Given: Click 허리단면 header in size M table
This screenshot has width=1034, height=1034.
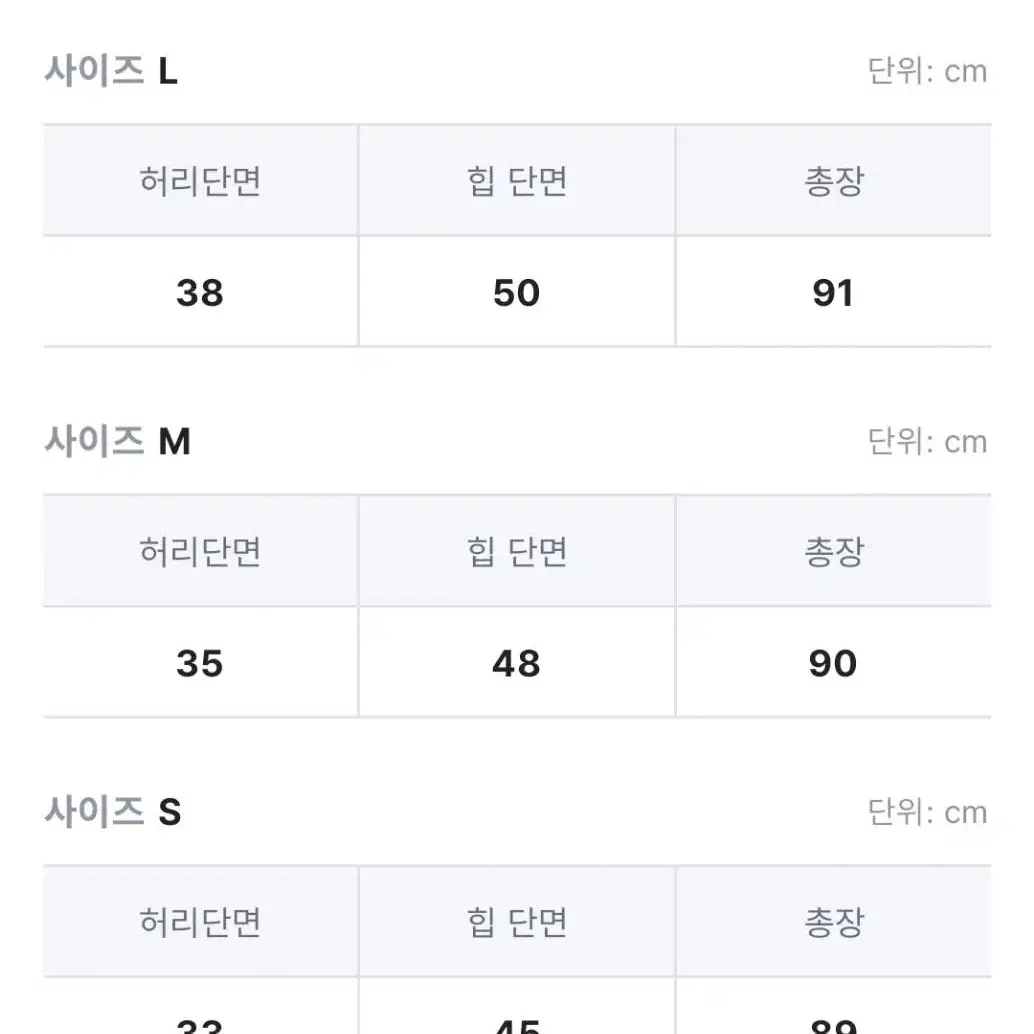Looking at the screenshot, I should (x=200, y=551).
